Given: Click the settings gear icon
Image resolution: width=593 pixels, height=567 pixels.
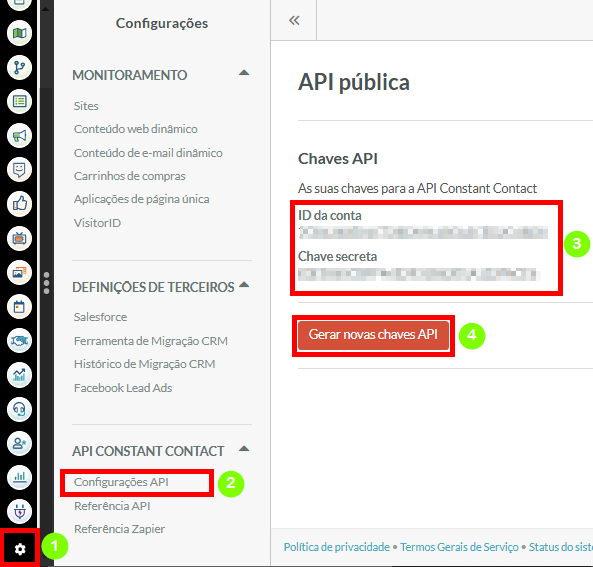Looking at the screenshot, I should (20, 548).
